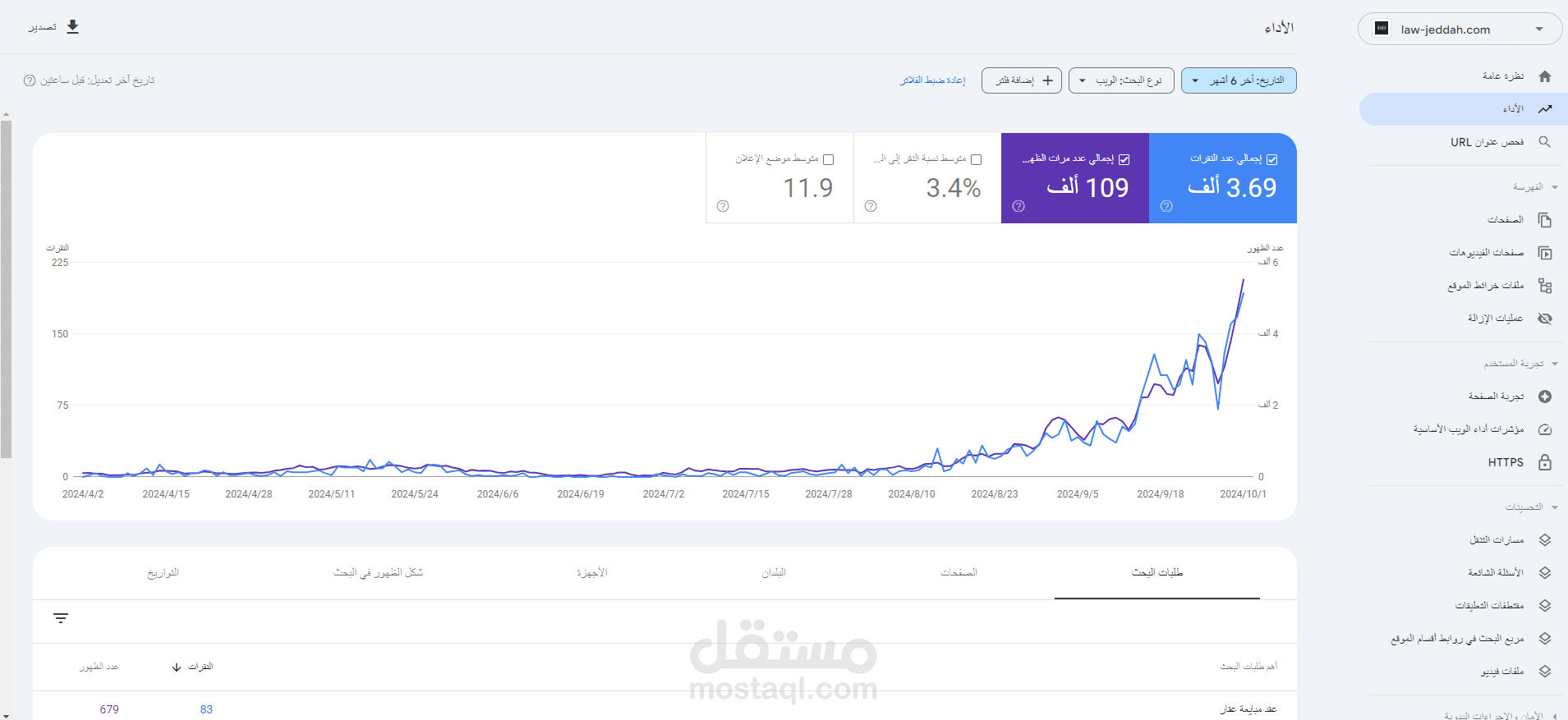The height and width of the screenshot is (720, 1568).
Task: Open the Removals crossed-eye icon
Action: click(1545, 319)
